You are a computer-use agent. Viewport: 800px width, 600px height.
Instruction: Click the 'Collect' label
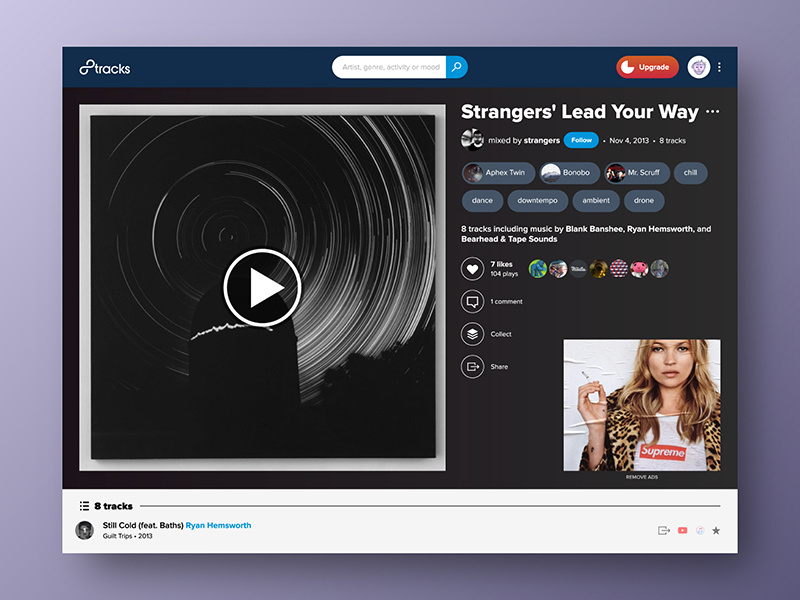[501, 334]
